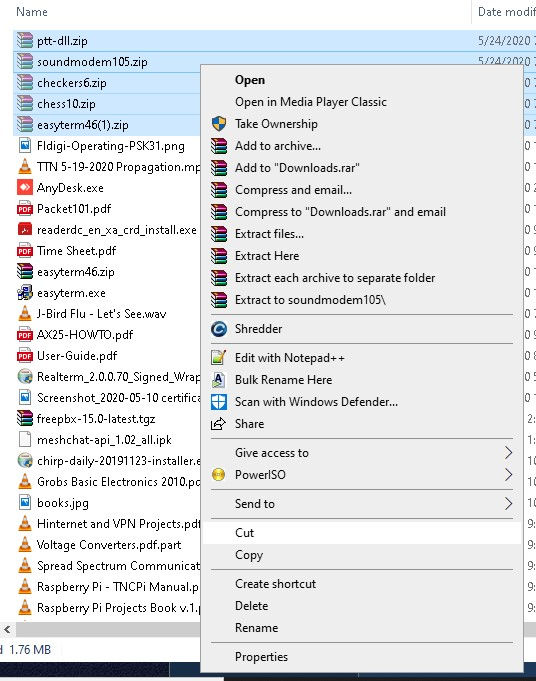536x681 pixels.
Task: Click the Adobe icon of readerdc_en_xa_crd_install.exe
Action: (25, 229)
